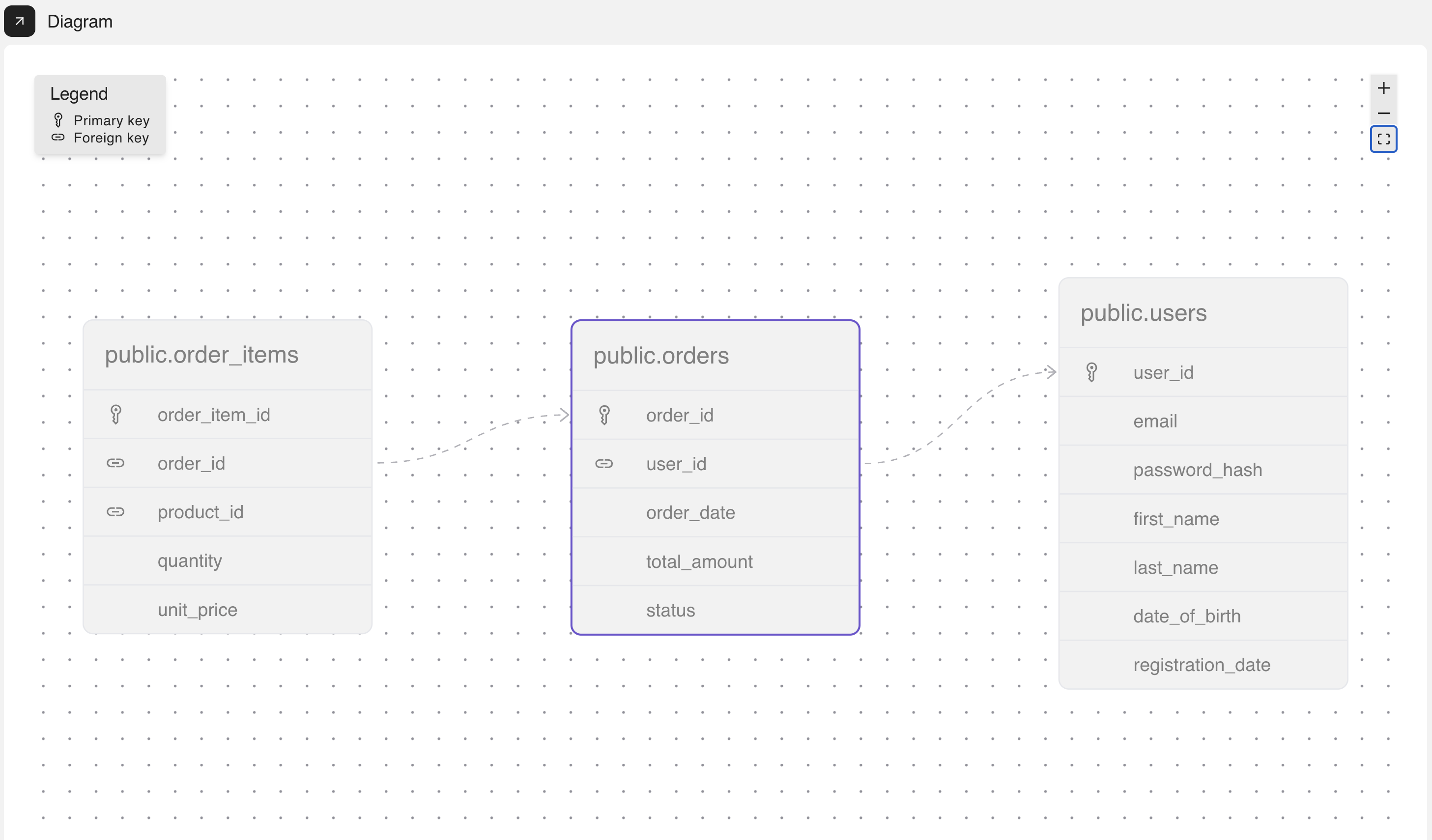Select the public.orders table header

[661, 356]
